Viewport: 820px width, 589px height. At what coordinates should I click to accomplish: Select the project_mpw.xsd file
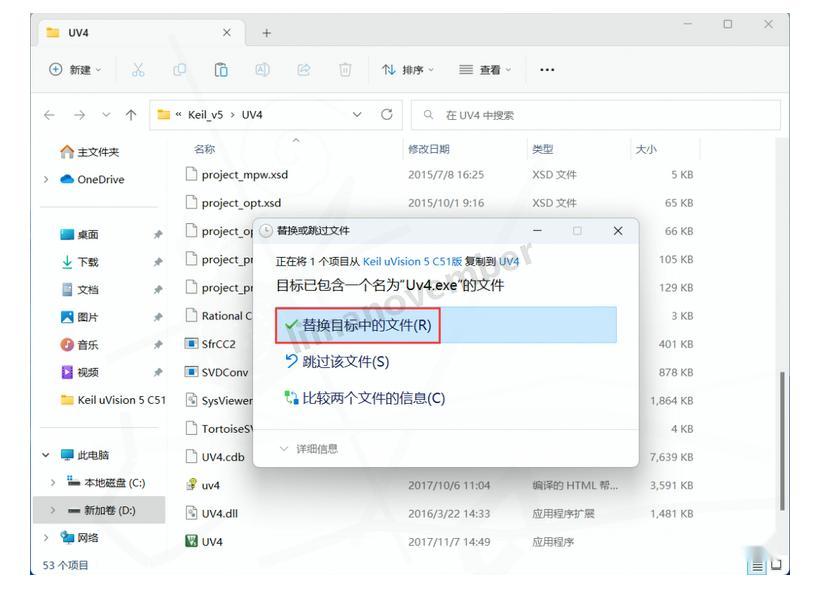(x=245, y=175)
